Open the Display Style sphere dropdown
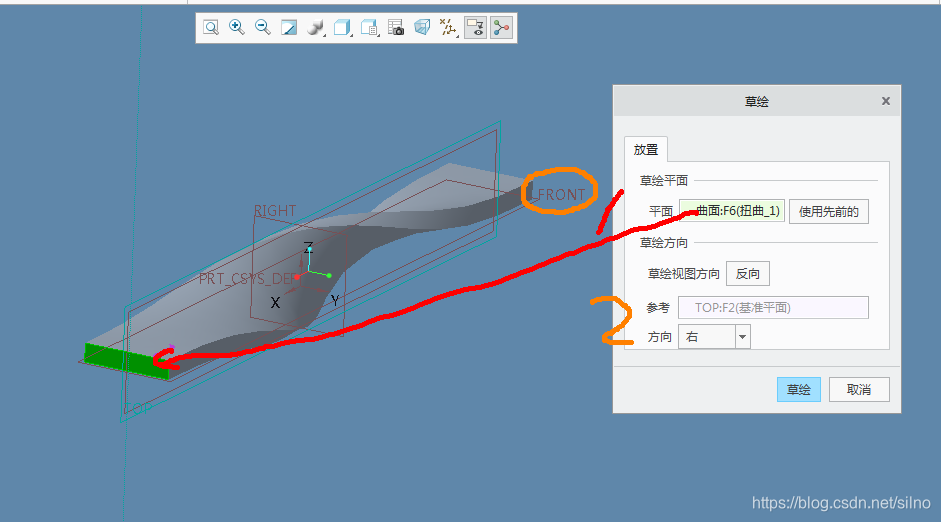Screen dimensions: 941x522 point(315,28)
